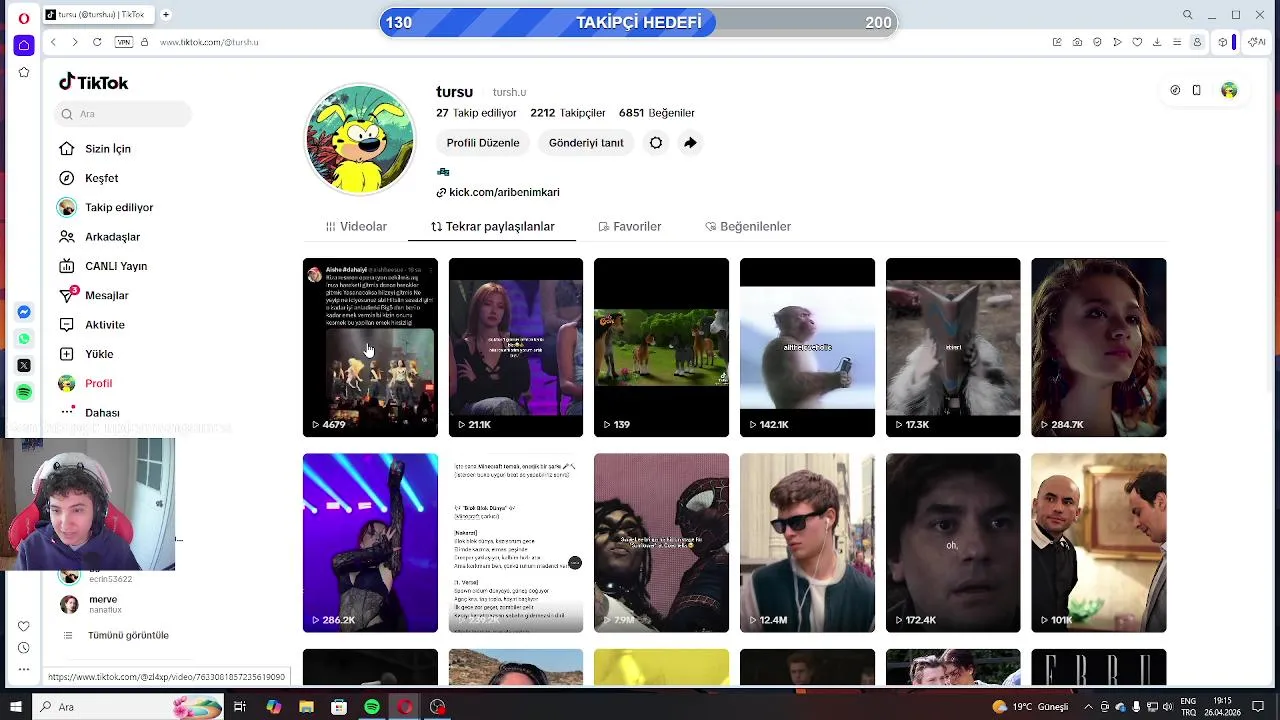Open the monkey video with 142.1K views
This screenshot has width=1280, height=720.
(x=807, y=347)
